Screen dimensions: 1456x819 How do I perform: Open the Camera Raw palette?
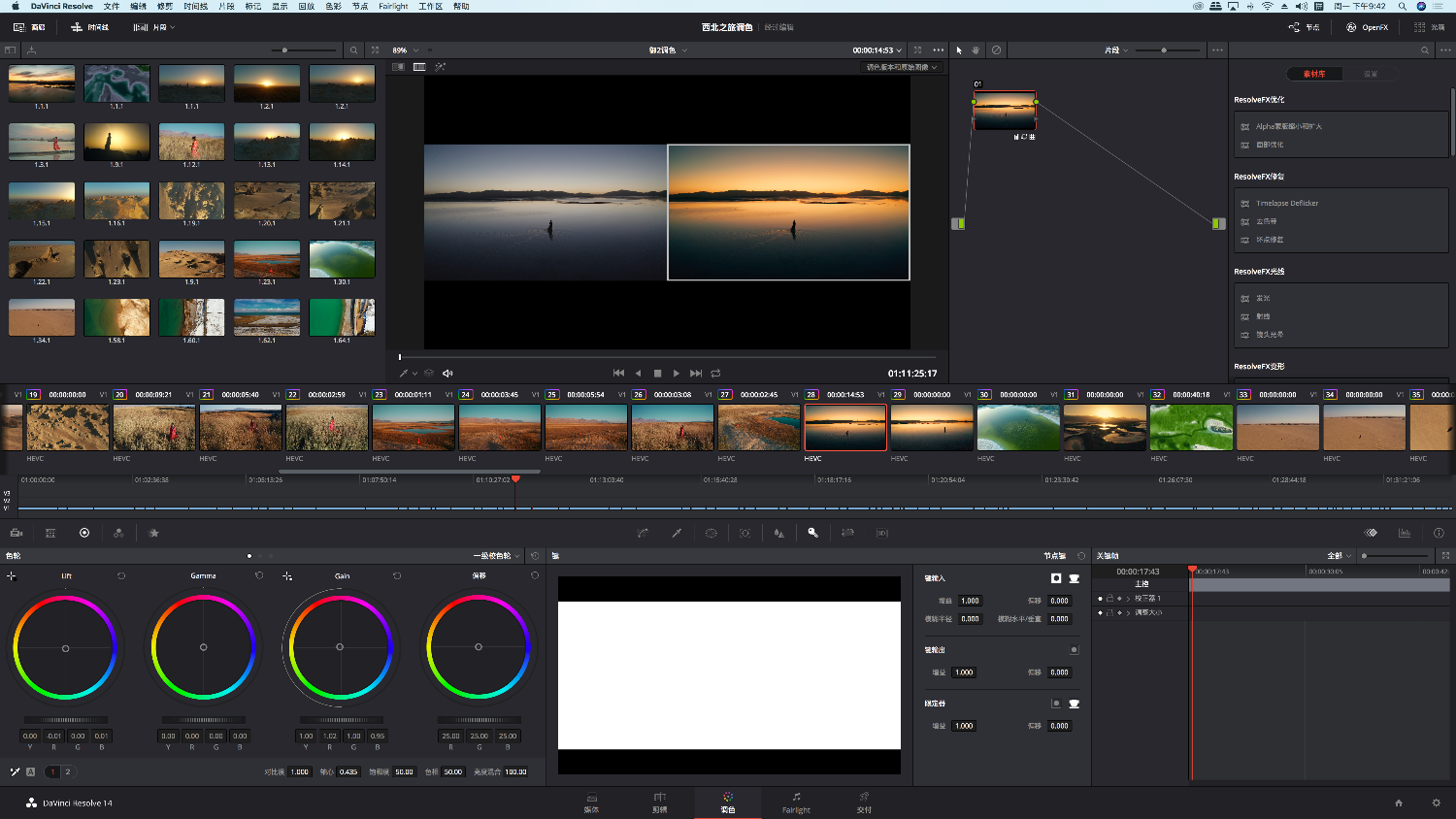coord(17,533)
